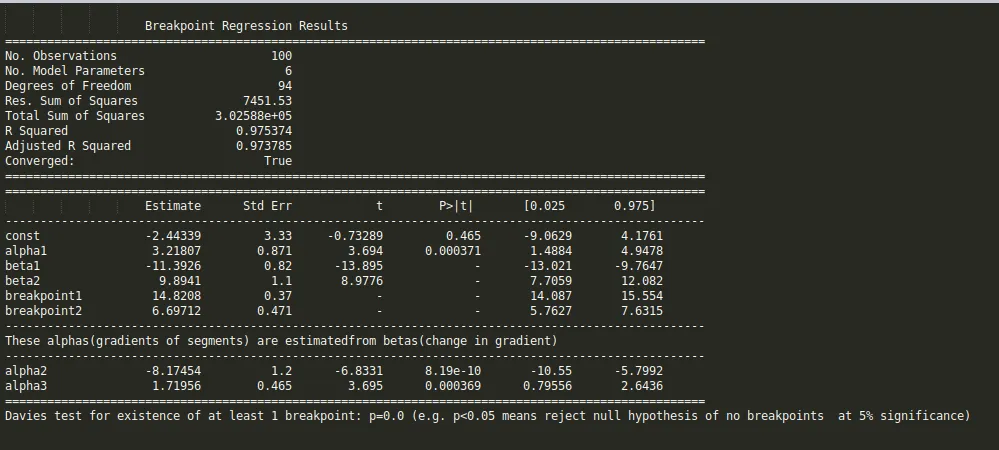Click the P>|t| column header
The width and height of the screenshot is (999, 450).
[x=456, y=206]
